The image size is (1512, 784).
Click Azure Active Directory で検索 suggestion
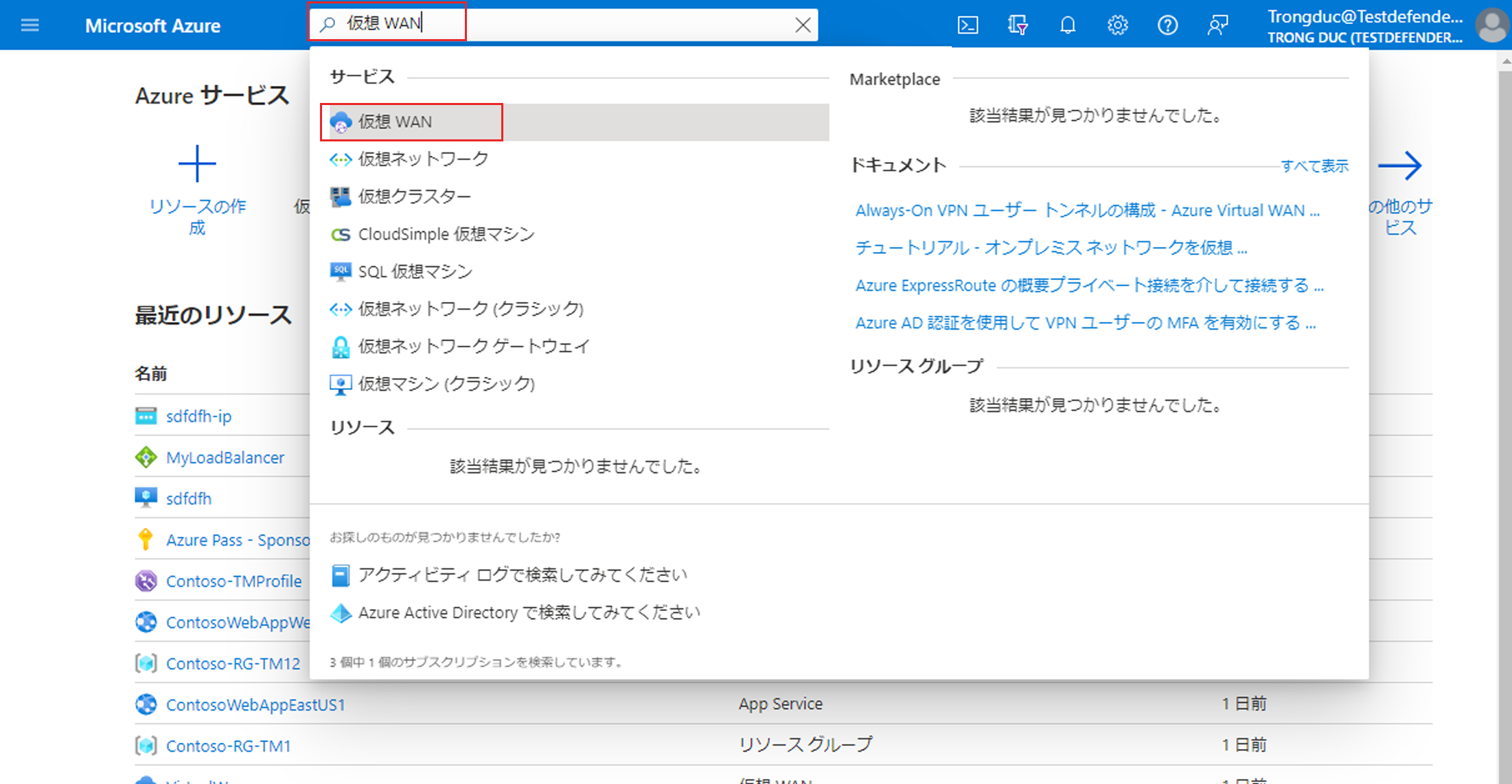(529, 612)
